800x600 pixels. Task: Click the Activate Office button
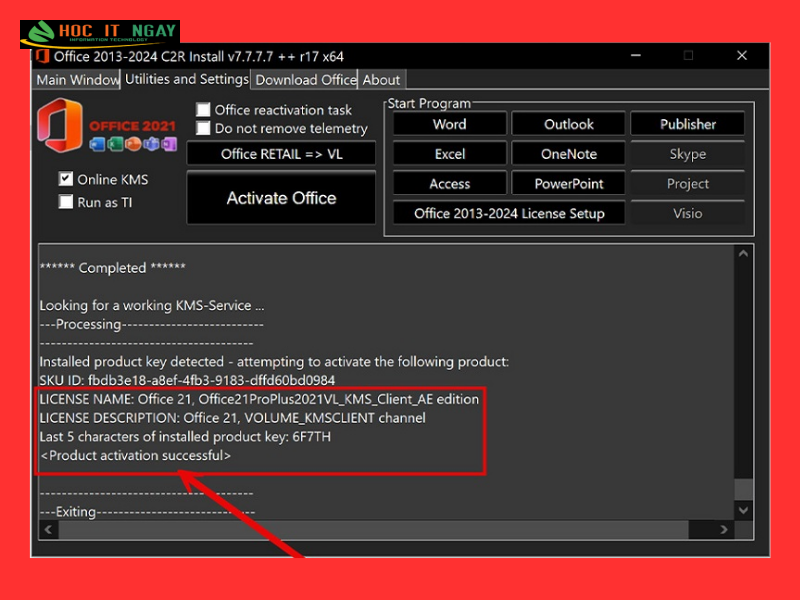tap(281, 198)
